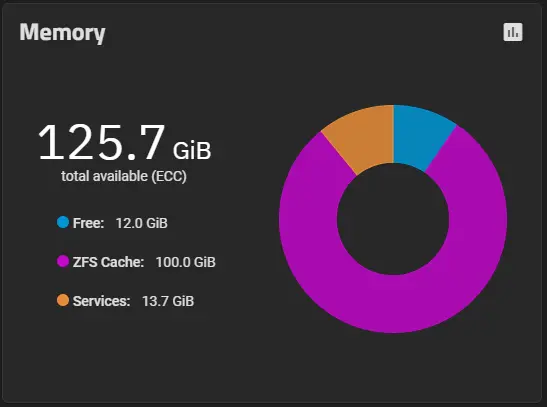Click the GiB unit label

(x=192, y=151)
